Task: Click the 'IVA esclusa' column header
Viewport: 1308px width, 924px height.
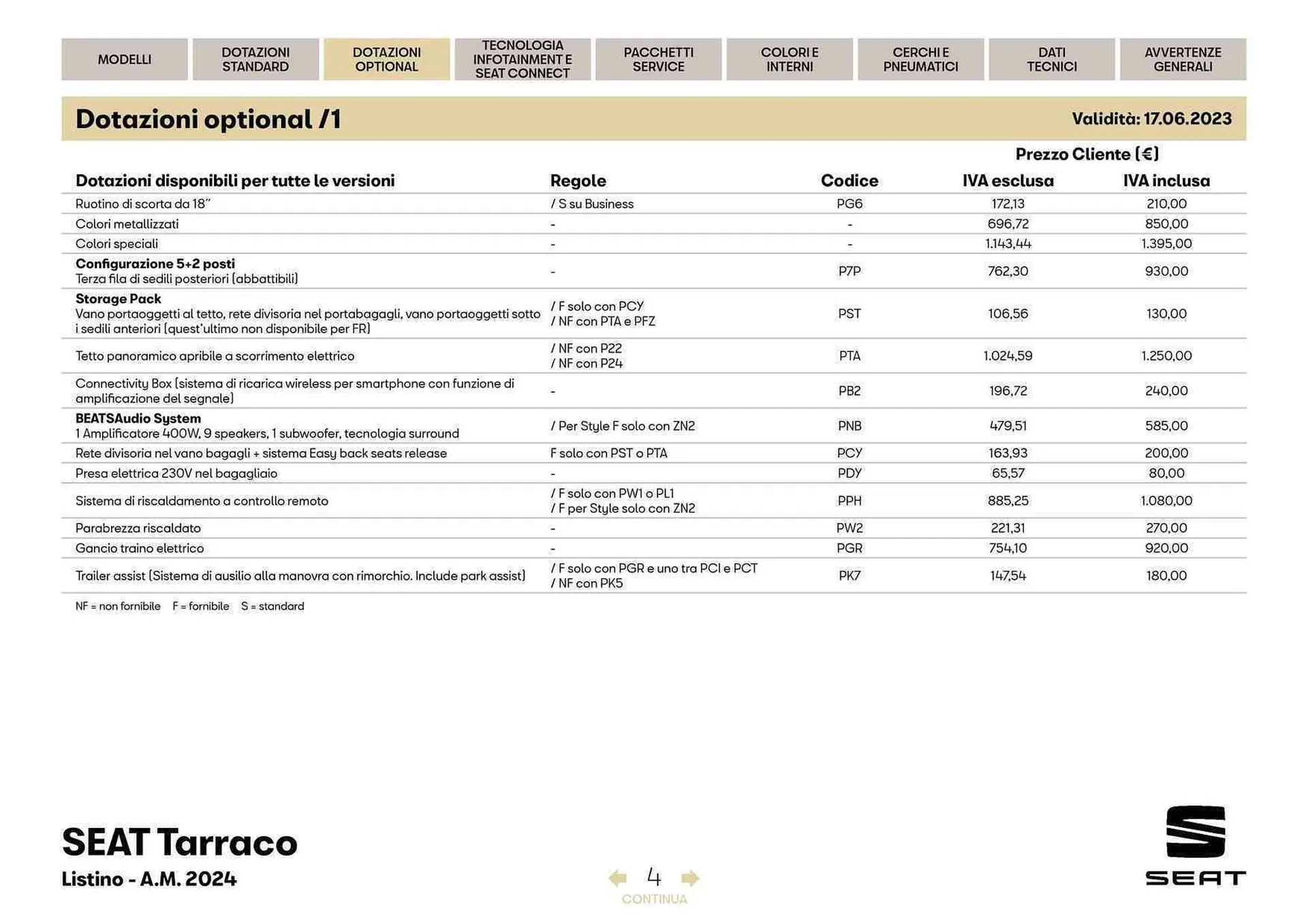Action: pyautogui.click(x=1008, y=180)
